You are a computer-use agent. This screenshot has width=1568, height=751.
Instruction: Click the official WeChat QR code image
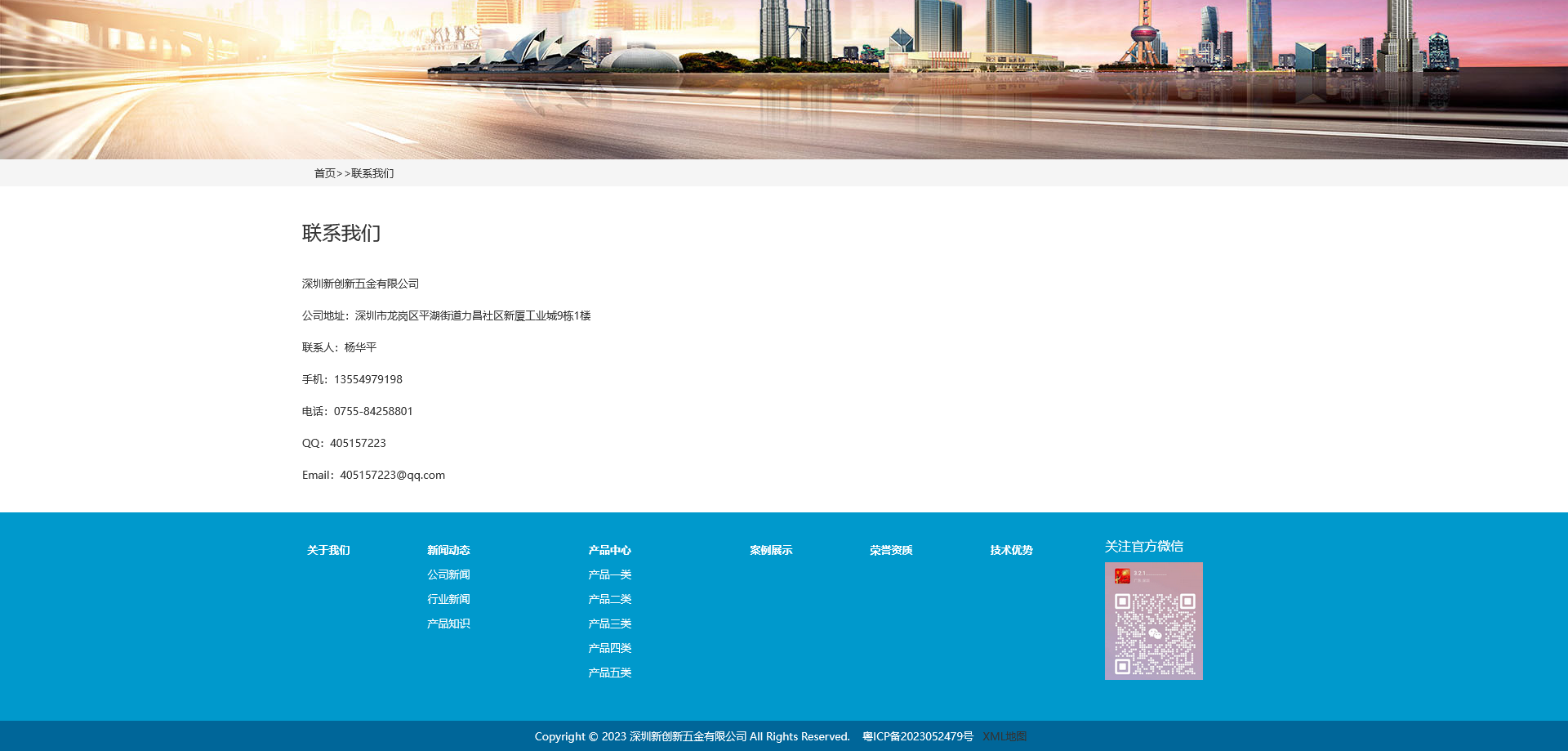tap(1153, 620)
